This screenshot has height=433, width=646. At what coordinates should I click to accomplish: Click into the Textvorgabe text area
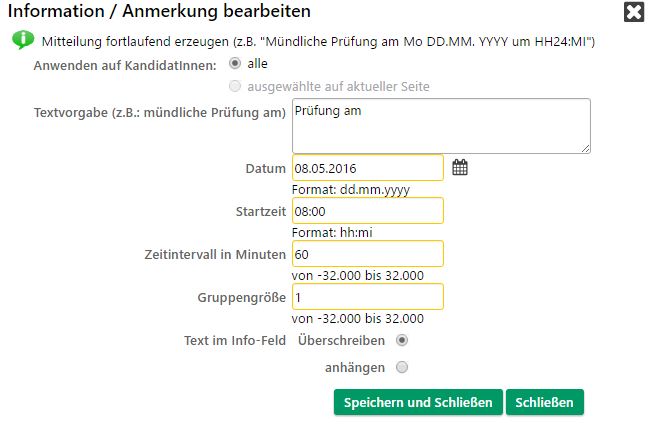click(x=441, y=126)
